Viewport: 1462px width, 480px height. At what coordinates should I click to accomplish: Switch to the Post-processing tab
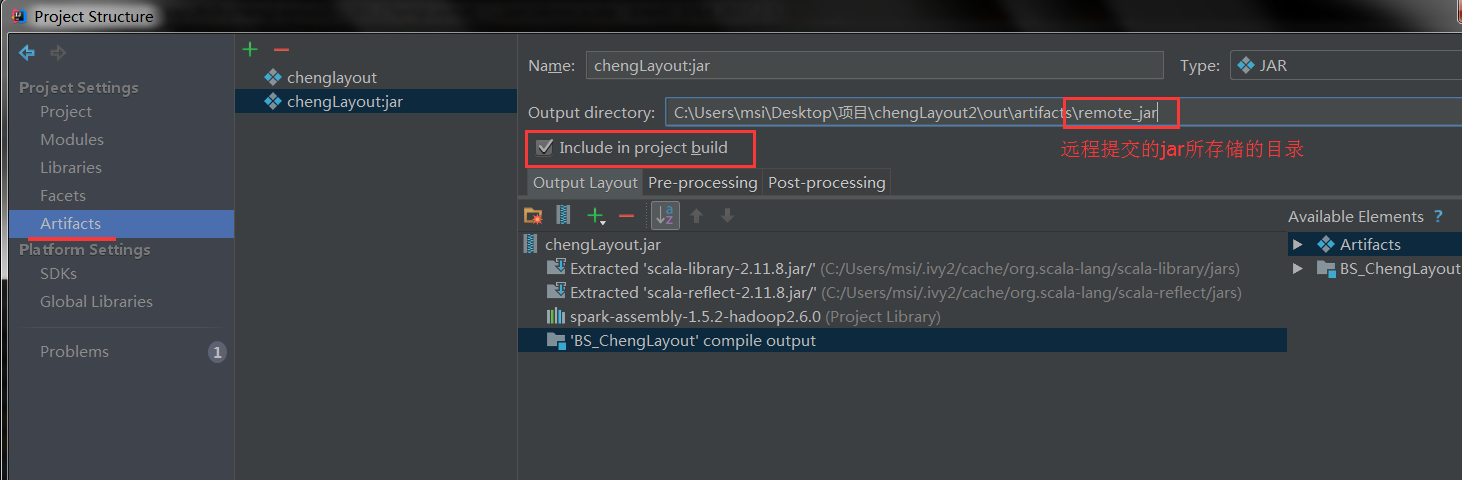coord(827,183)
